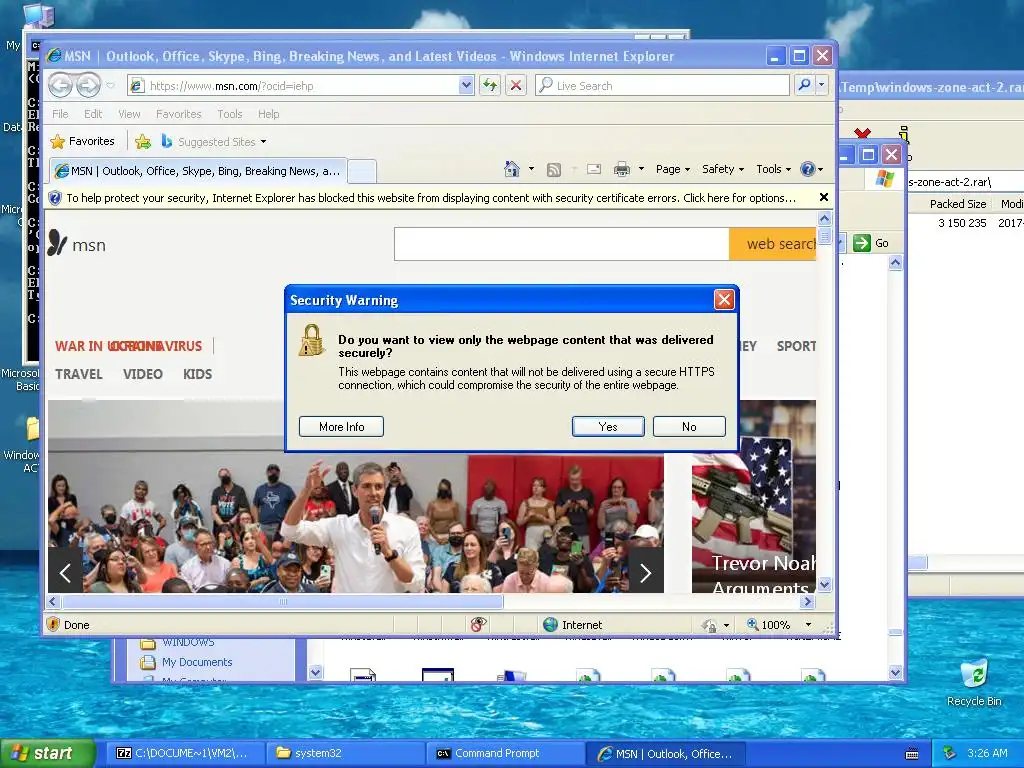Open the Page dropdown menu
Viewport: 1024px width, 768px height.
pyautogui.click(x=673, y=169)
